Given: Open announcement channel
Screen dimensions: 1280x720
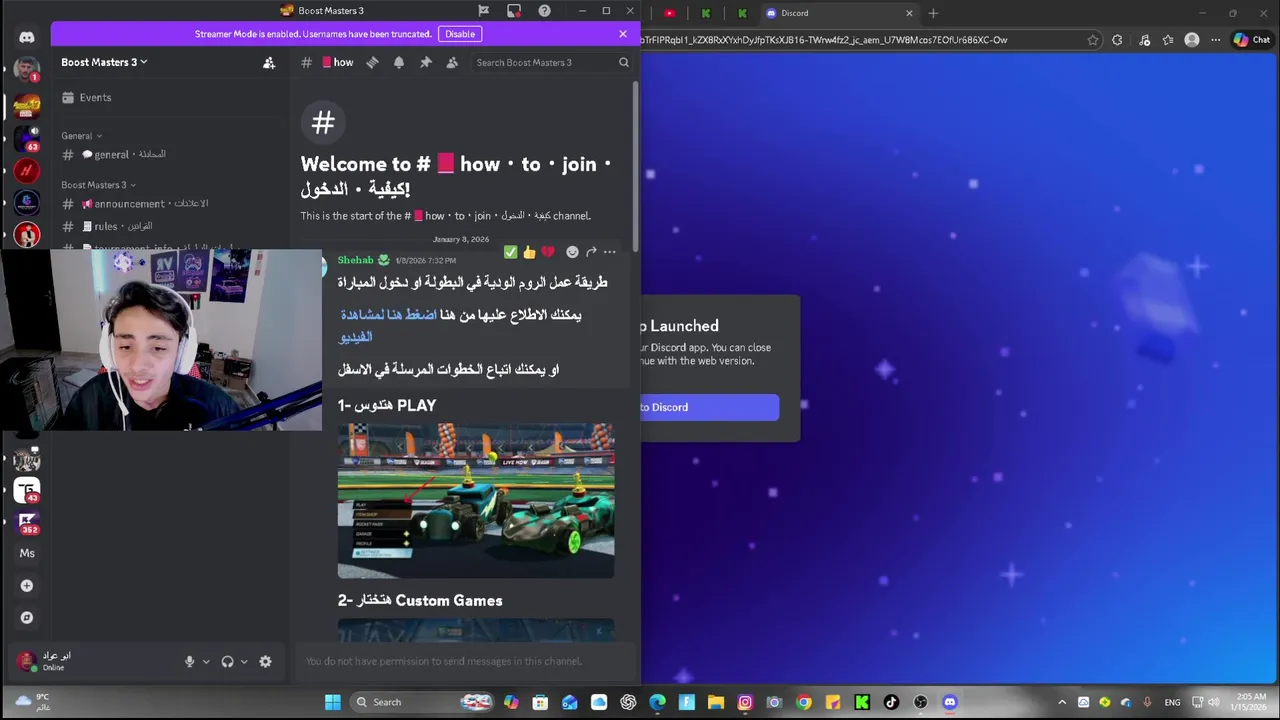Looking at the screenshot, I should (172, 204).
